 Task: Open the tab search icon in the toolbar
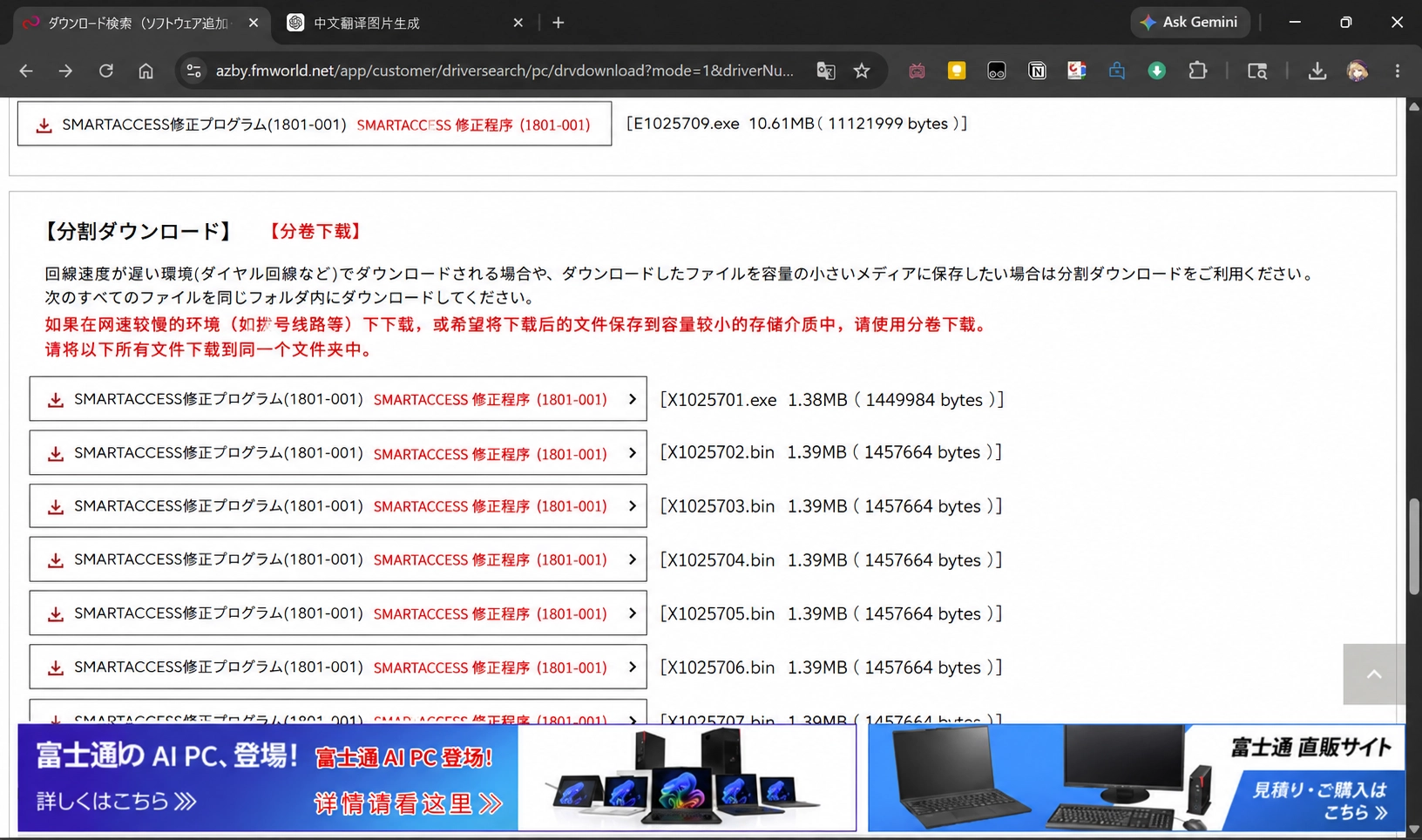[x=1257, y=71]
